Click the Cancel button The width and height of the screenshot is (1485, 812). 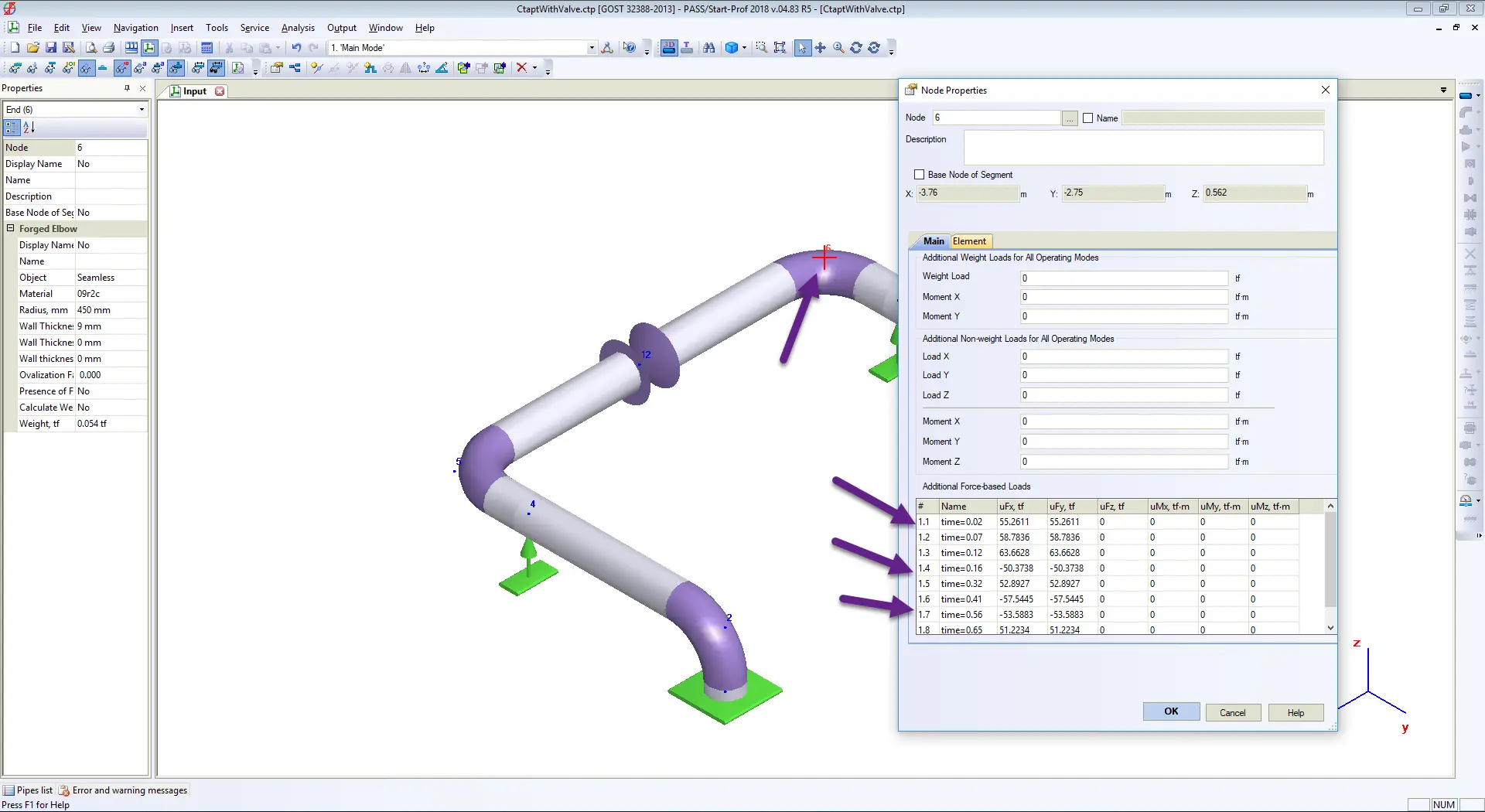1232,713
